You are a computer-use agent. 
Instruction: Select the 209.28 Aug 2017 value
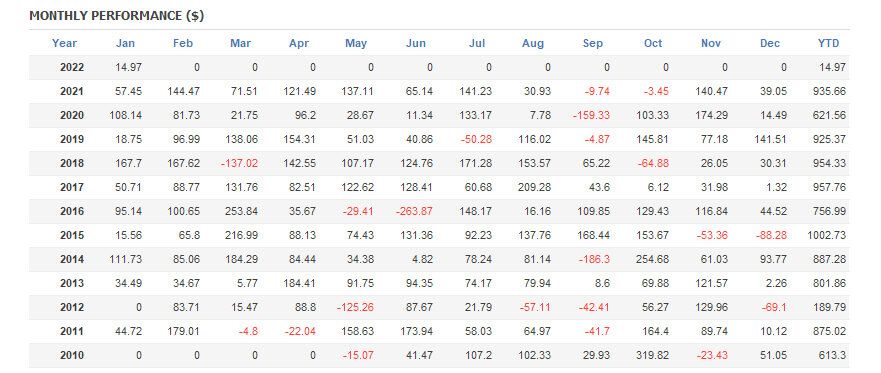click(x=535, y=188)
